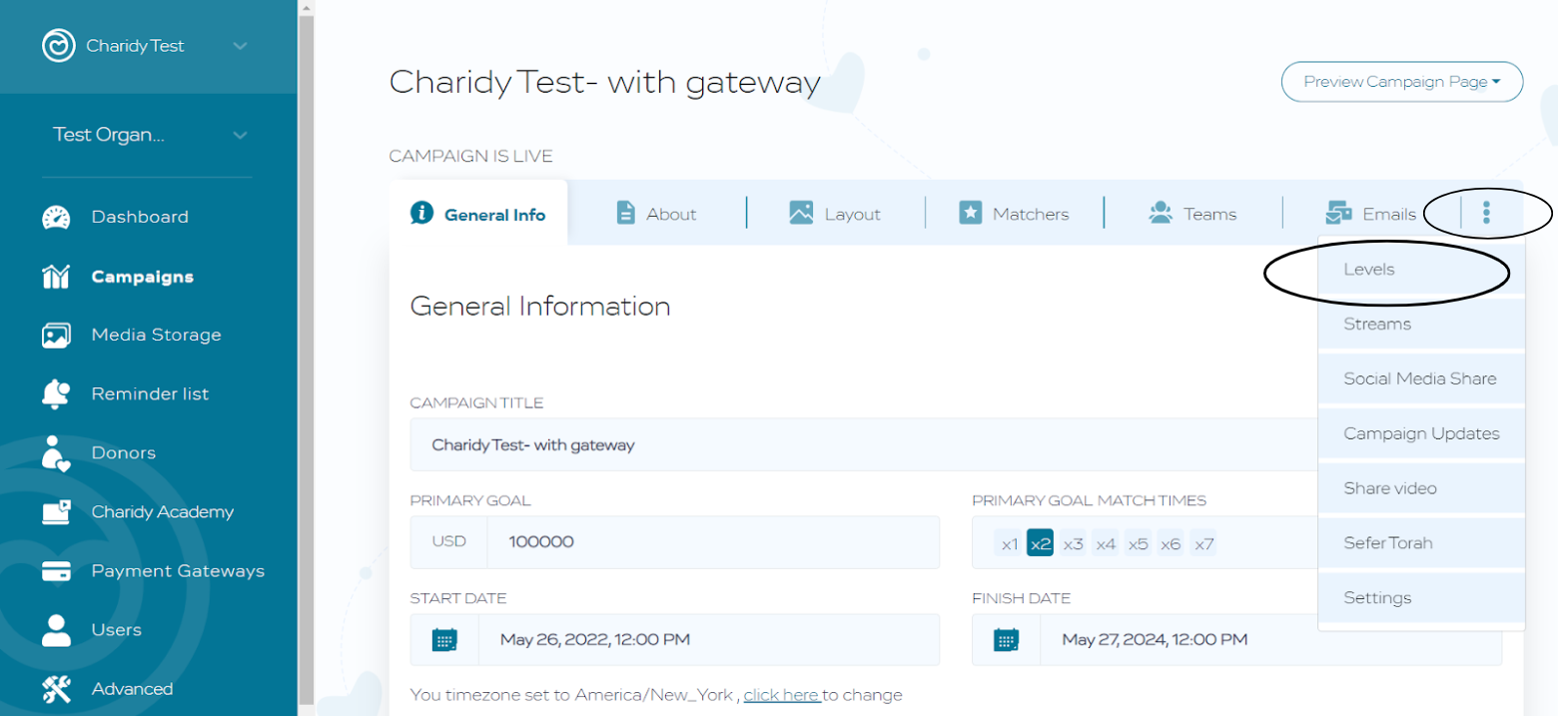
Task: Open Users in the sidebar
Action: click(116, 630)
